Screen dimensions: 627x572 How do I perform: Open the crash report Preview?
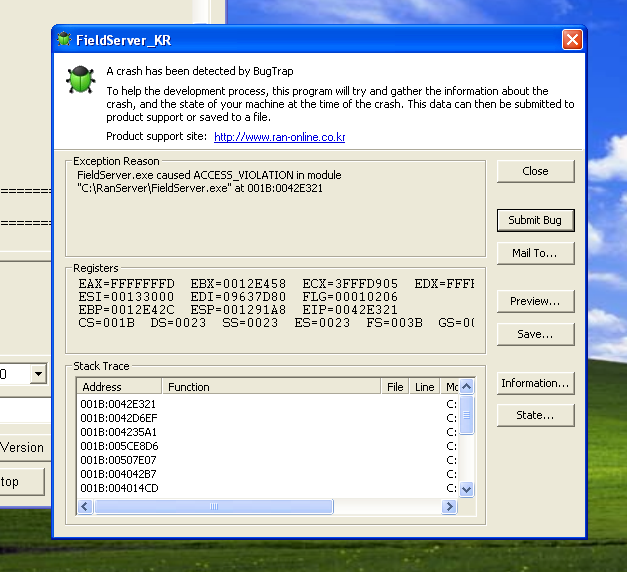[x=535, y=302]
